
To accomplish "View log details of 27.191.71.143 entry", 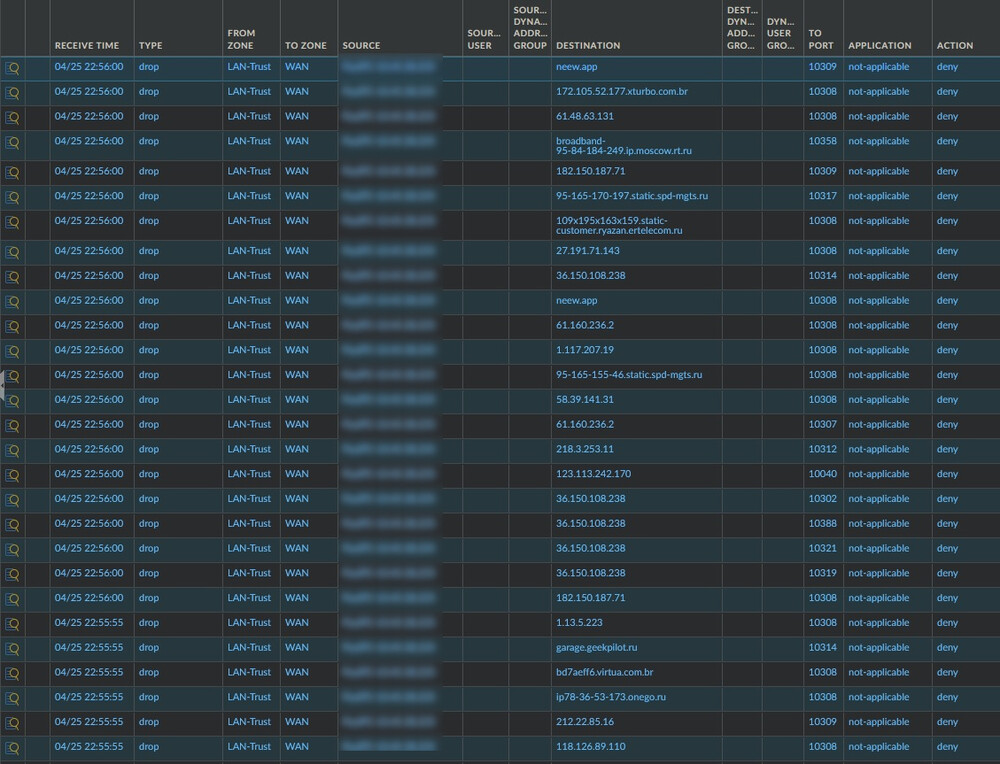I will [12, 251].
